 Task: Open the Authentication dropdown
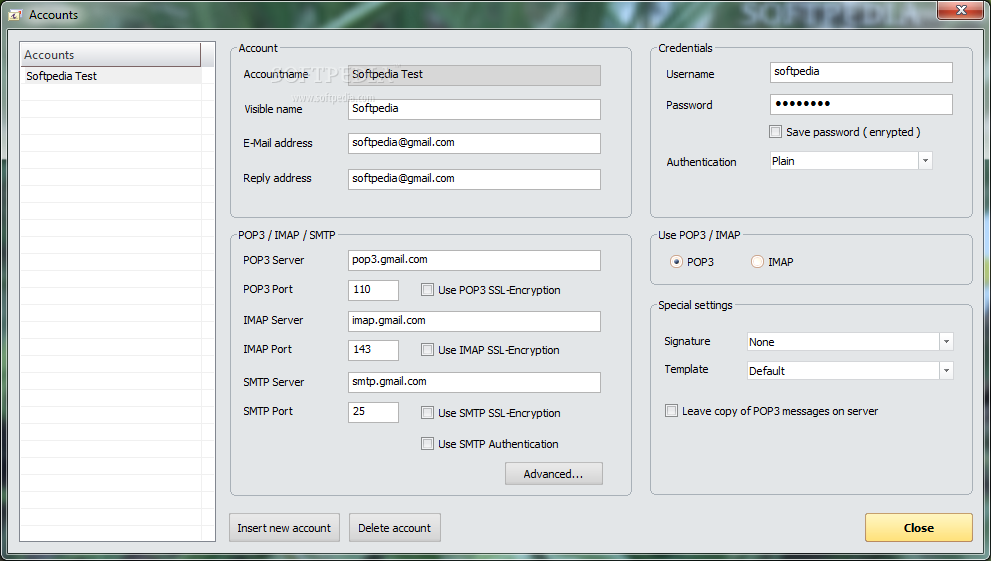925,161
